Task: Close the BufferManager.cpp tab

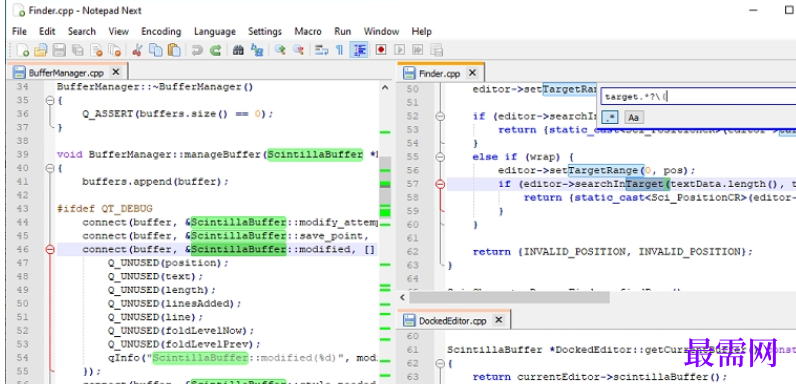Action: click(116, 72)
